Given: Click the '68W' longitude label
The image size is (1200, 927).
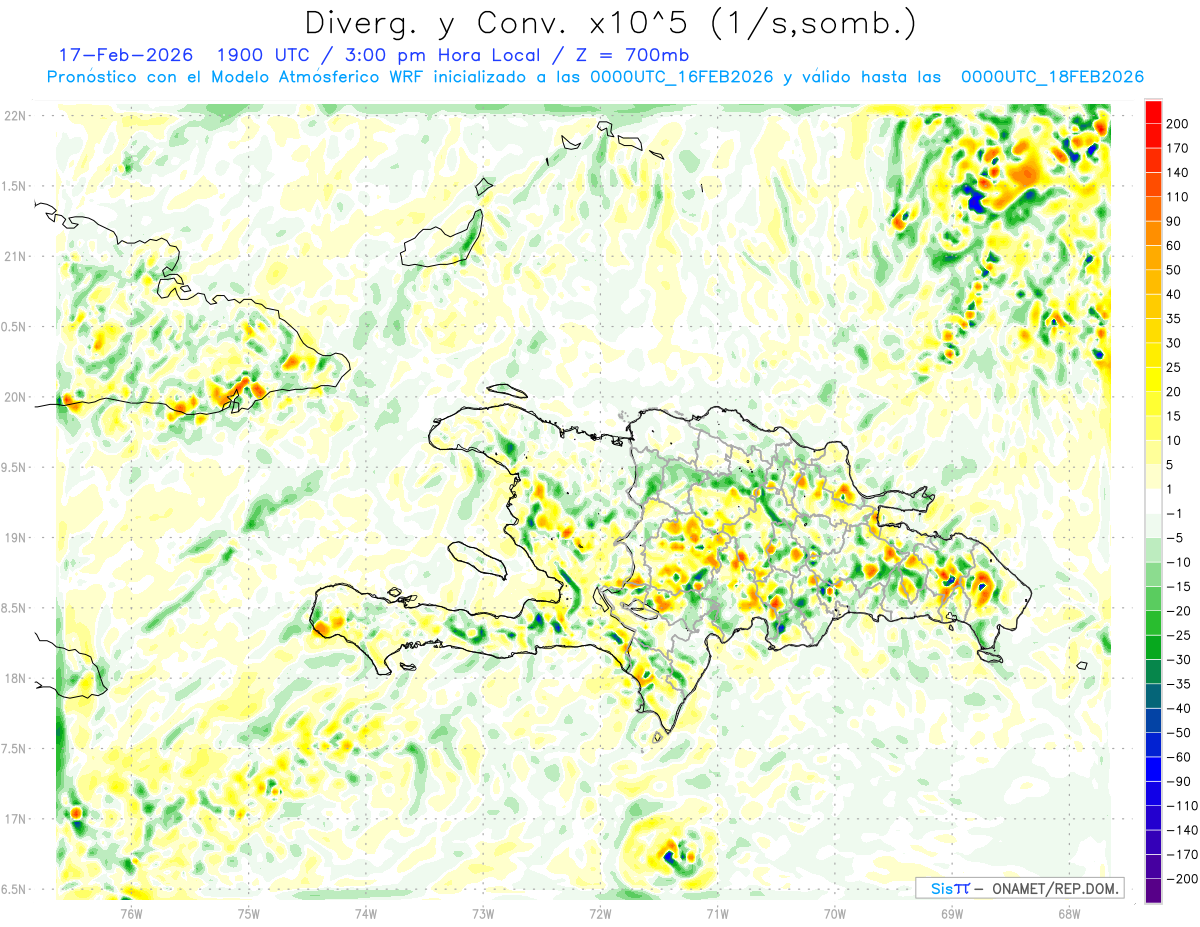Looking at the screenshot, I should (x=1069, y=913).
